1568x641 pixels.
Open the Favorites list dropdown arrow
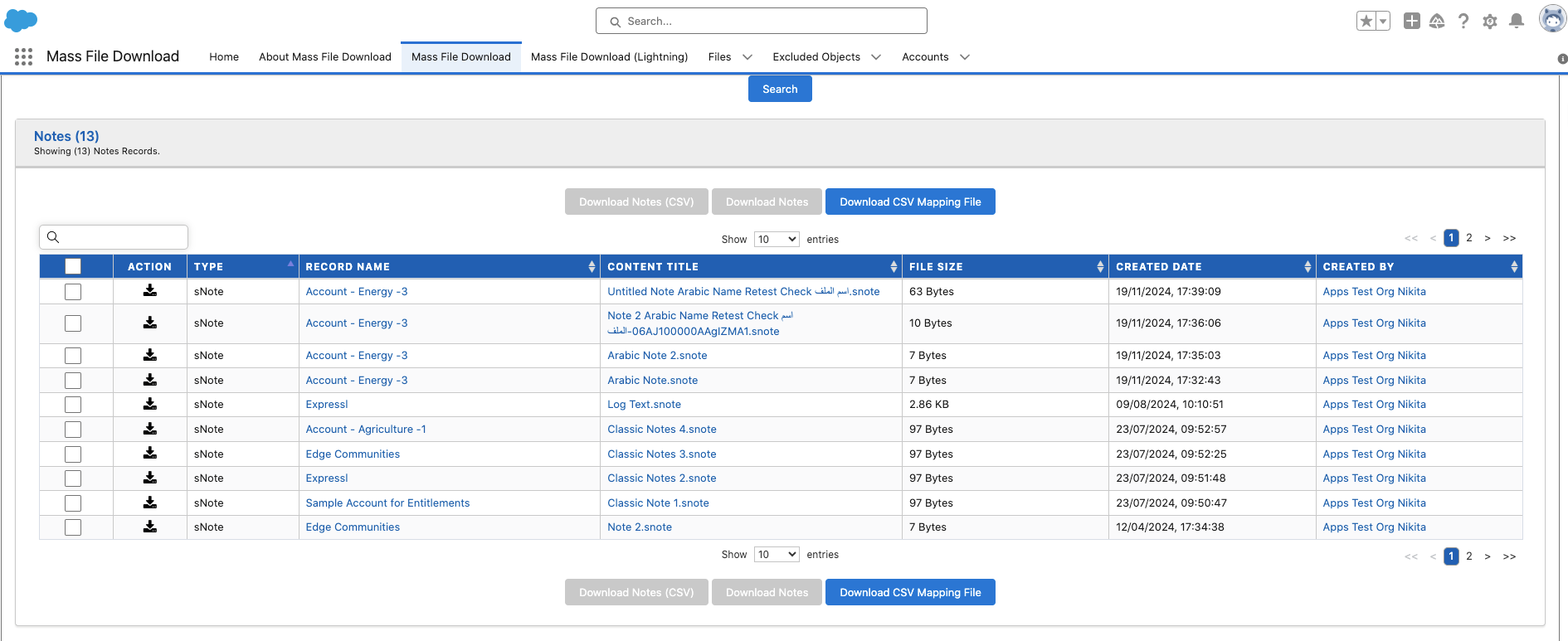pos(1383,22)
